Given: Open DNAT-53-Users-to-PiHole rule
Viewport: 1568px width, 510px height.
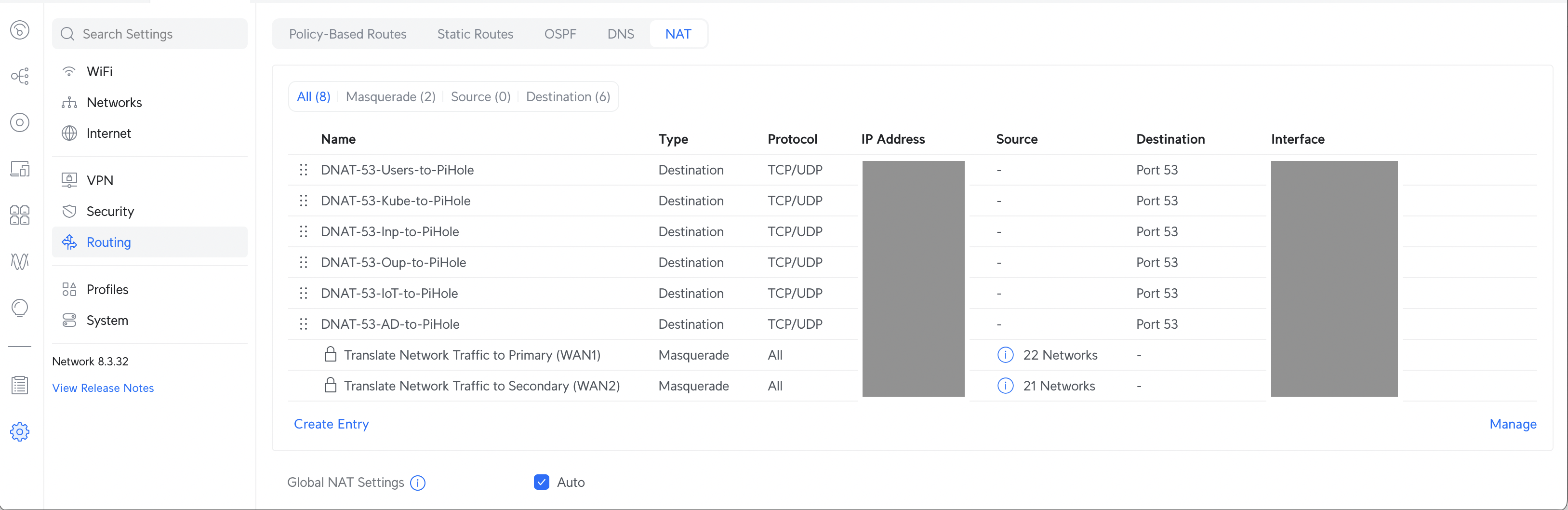Looking at the screenshot, I should [397, 170].
